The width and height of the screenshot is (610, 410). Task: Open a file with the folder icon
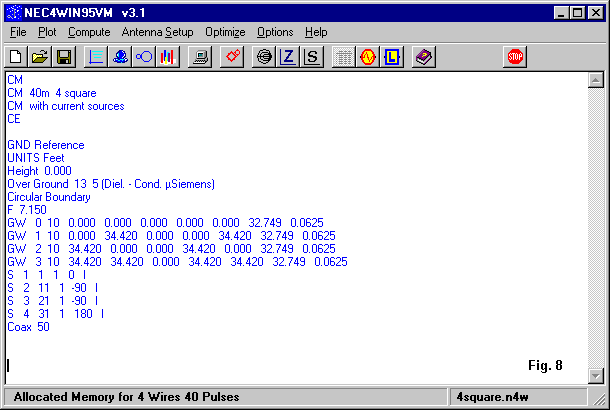[40, 57]
